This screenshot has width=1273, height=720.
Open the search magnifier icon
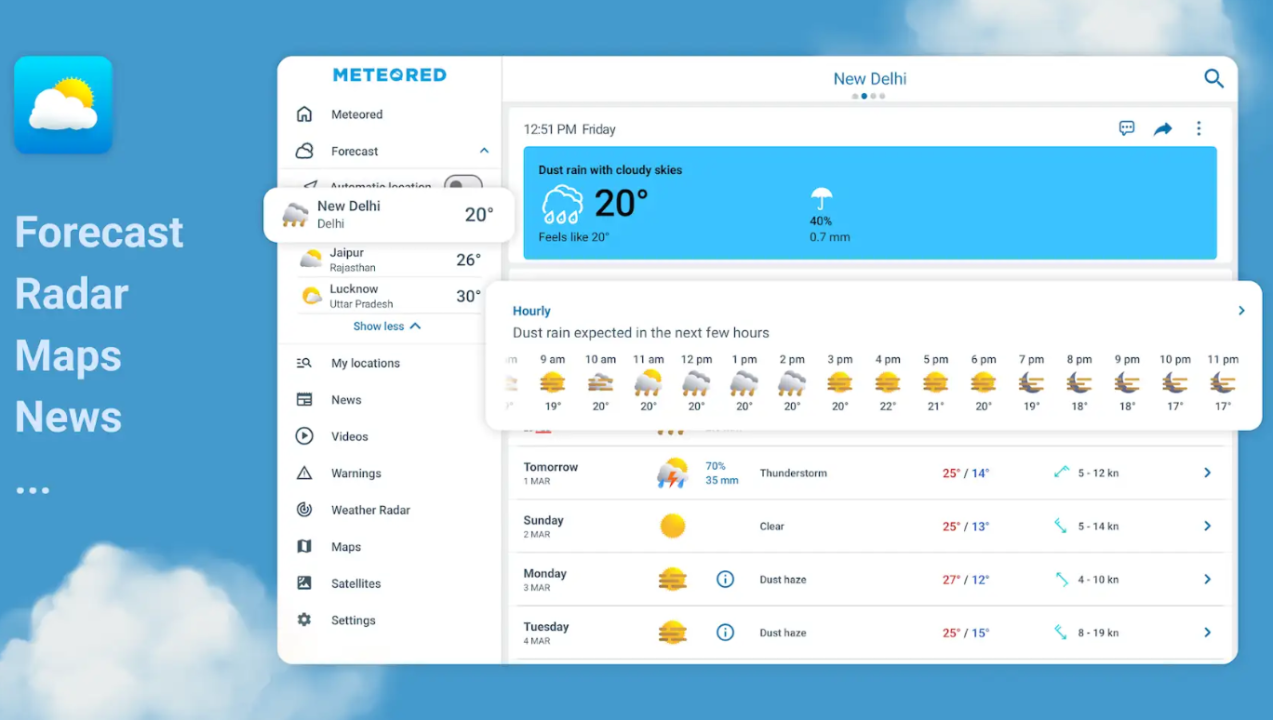click(x=1213, y=78)
